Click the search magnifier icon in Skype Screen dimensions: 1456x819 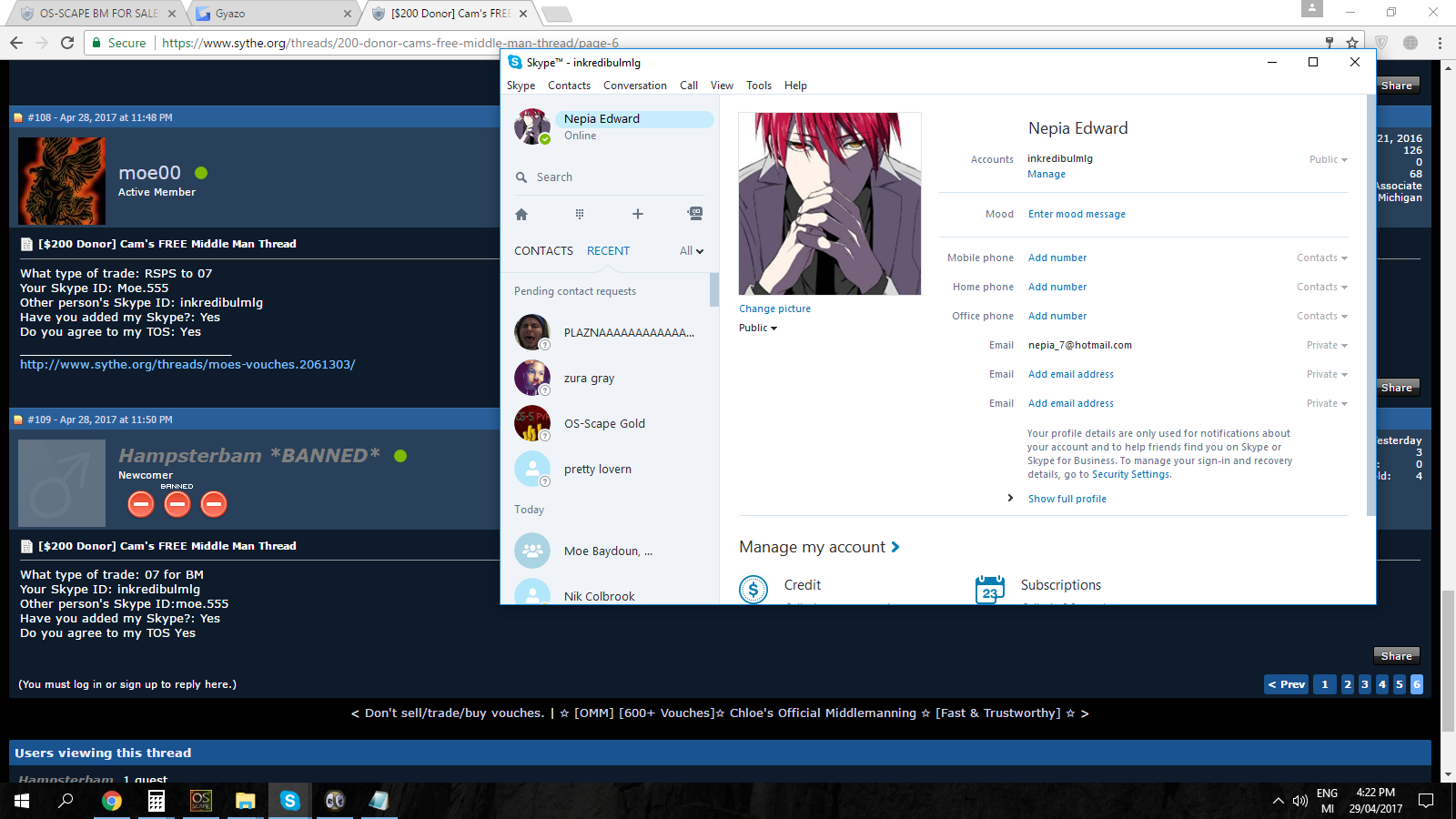(521, 177)
